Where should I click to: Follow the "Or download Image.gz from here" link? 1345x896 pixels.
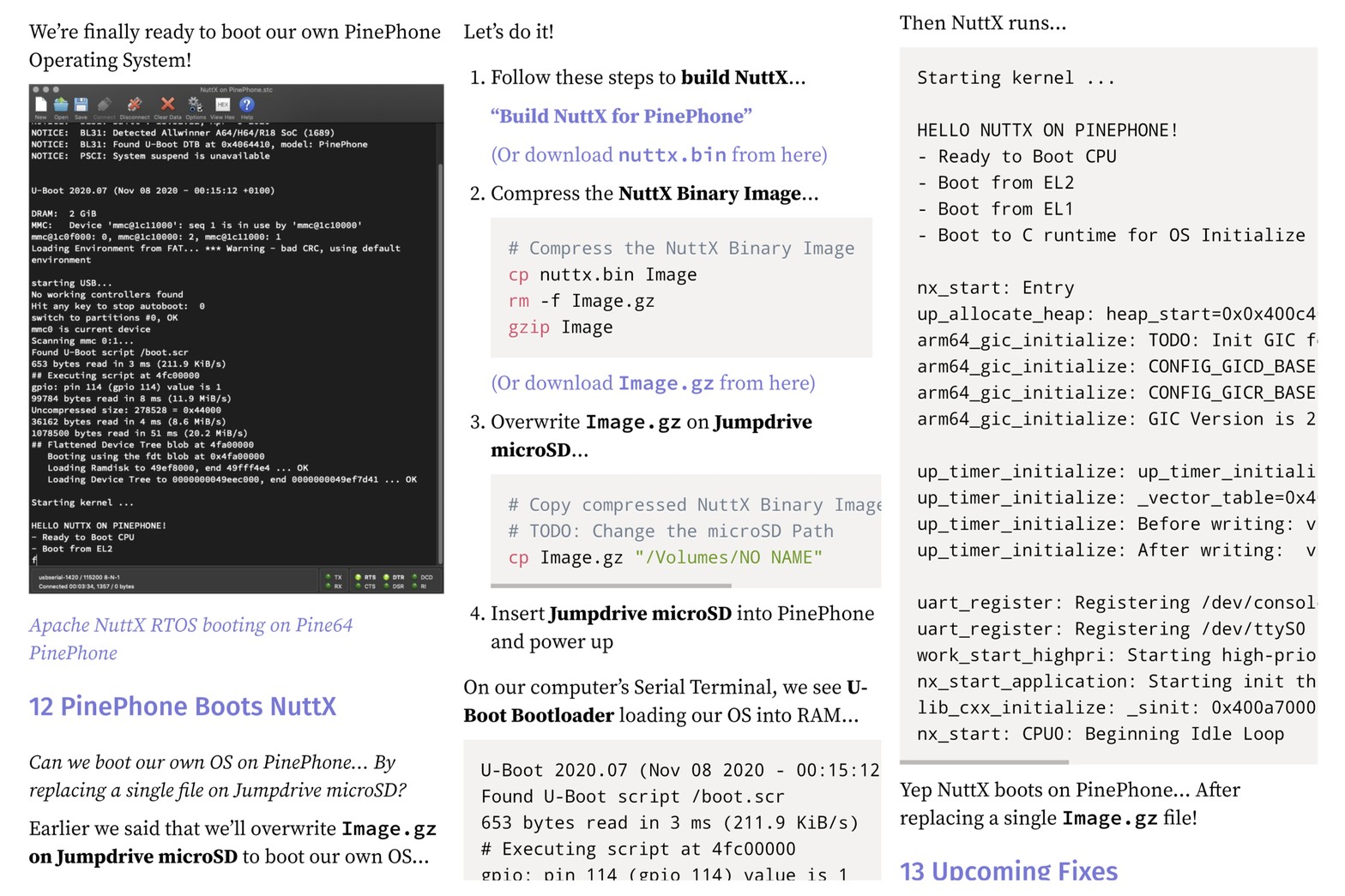point(653,383)
